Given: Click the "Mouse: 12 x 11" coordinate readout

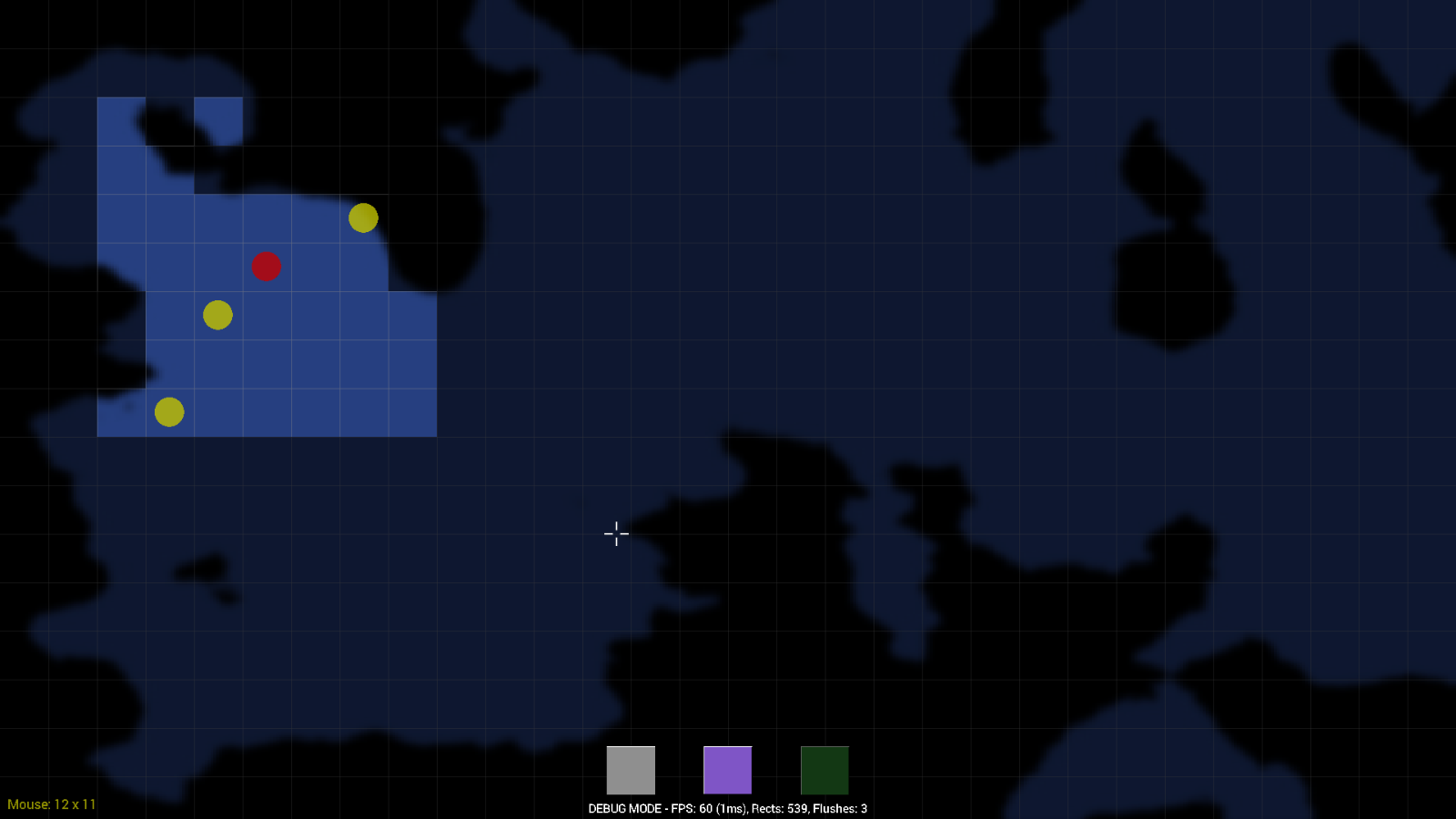Looking at the screenshot, I should coord(52,804).
